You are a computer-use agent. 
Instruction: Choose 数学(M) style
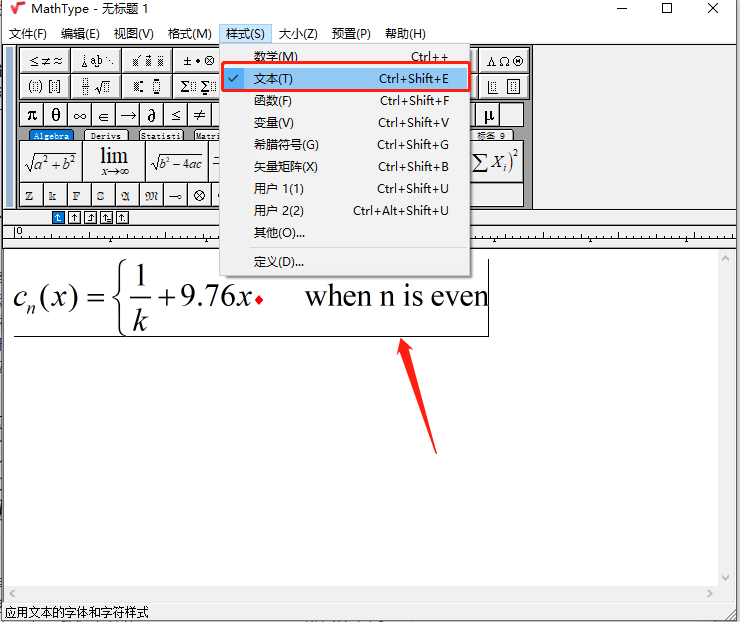pos(345,56)
